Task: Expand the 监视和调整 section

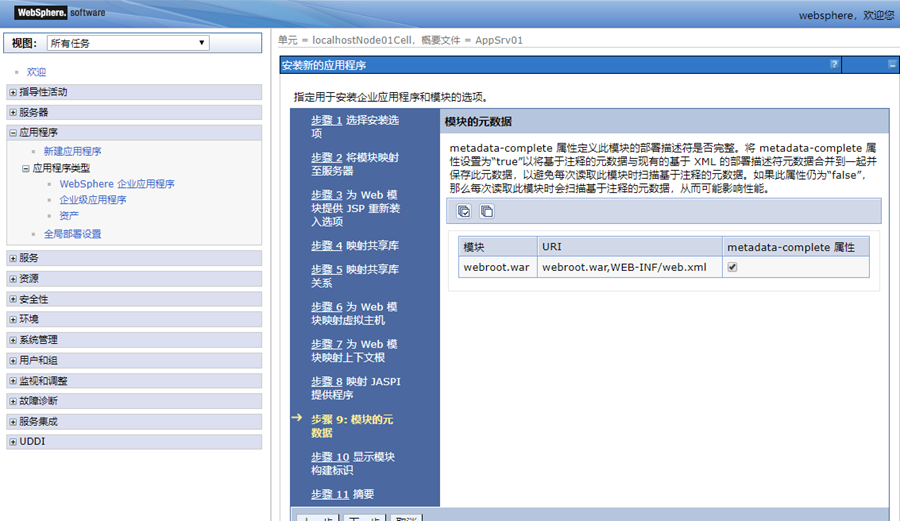Action: tap(13, 381)
